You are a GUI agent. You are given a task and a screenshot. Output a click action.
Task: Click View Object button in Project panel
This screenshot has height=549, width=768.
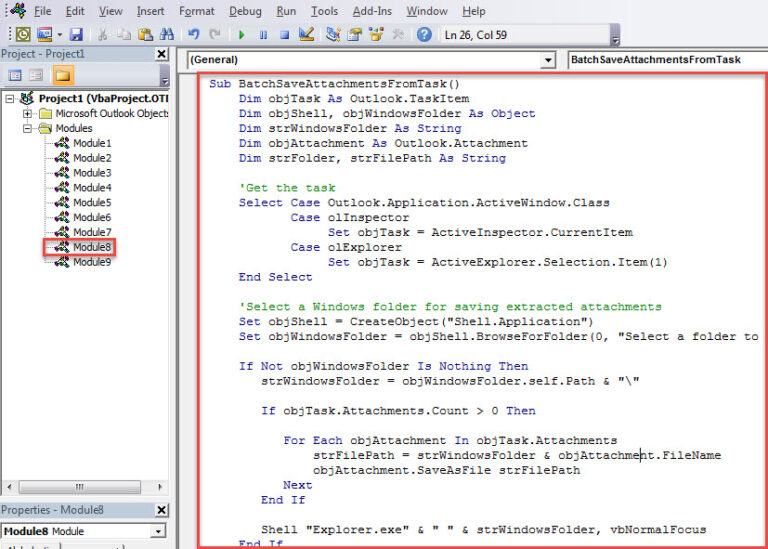pos(37,76)
